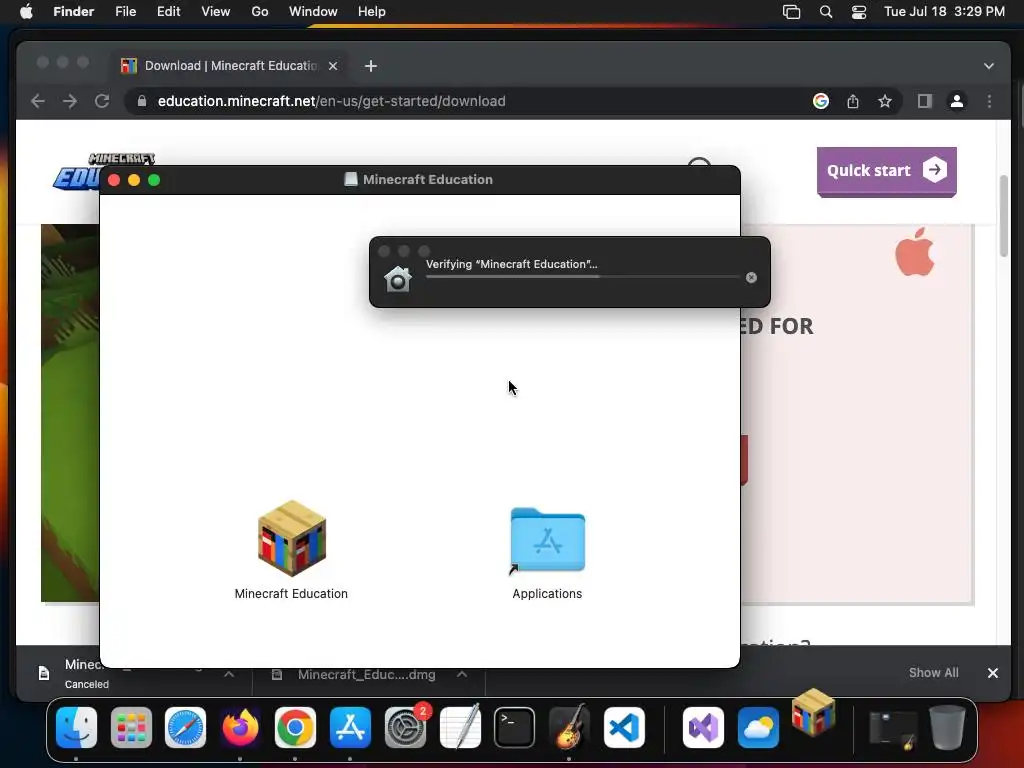This screenshot has height=768, width=1024.
Task: Open System Settings in the Dock
Action: [x=405, y=727]
